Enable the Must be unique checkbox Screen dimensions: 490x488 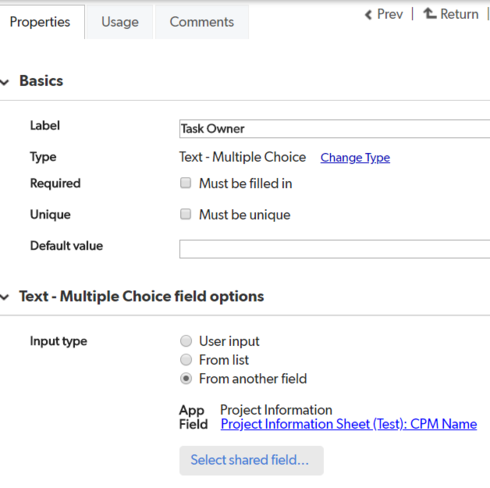[185, 214]
